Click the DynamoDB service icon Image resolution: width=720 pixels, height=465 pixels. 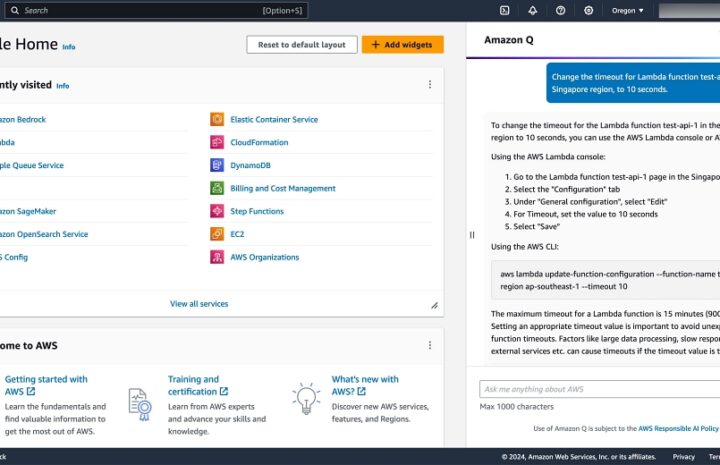point(217,165)
